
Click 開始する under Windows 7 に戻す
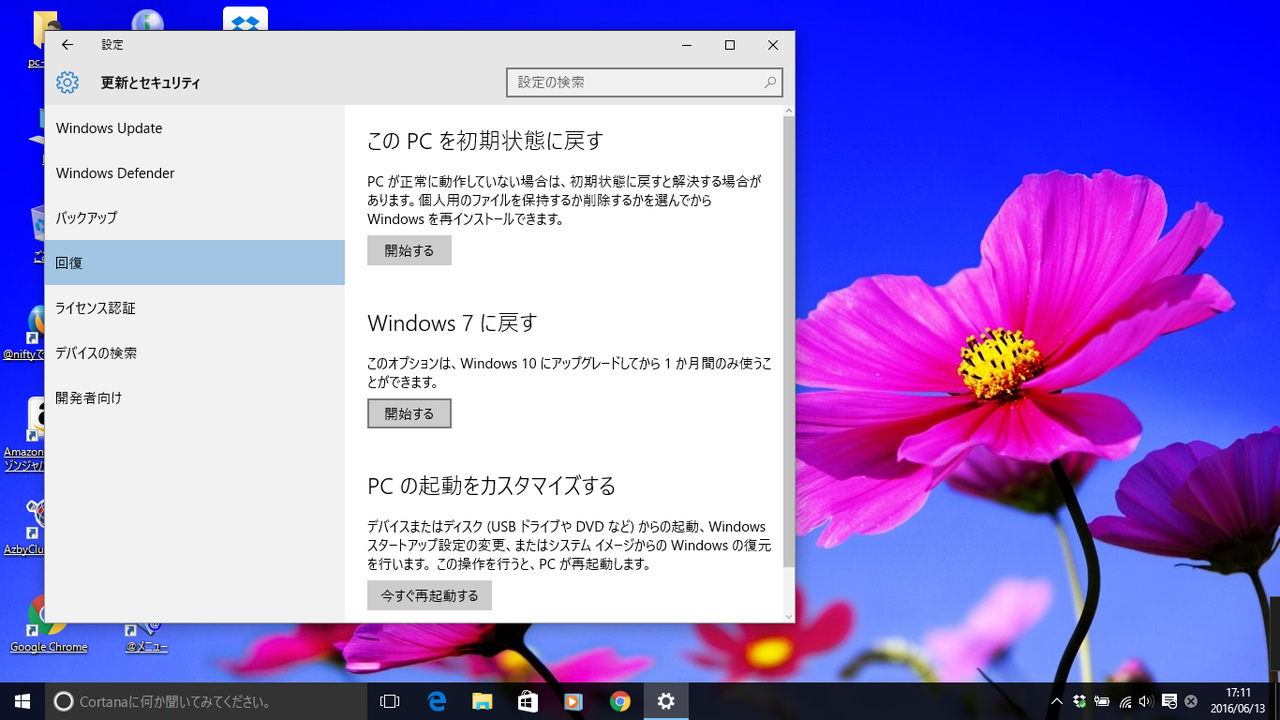point(409,413)
